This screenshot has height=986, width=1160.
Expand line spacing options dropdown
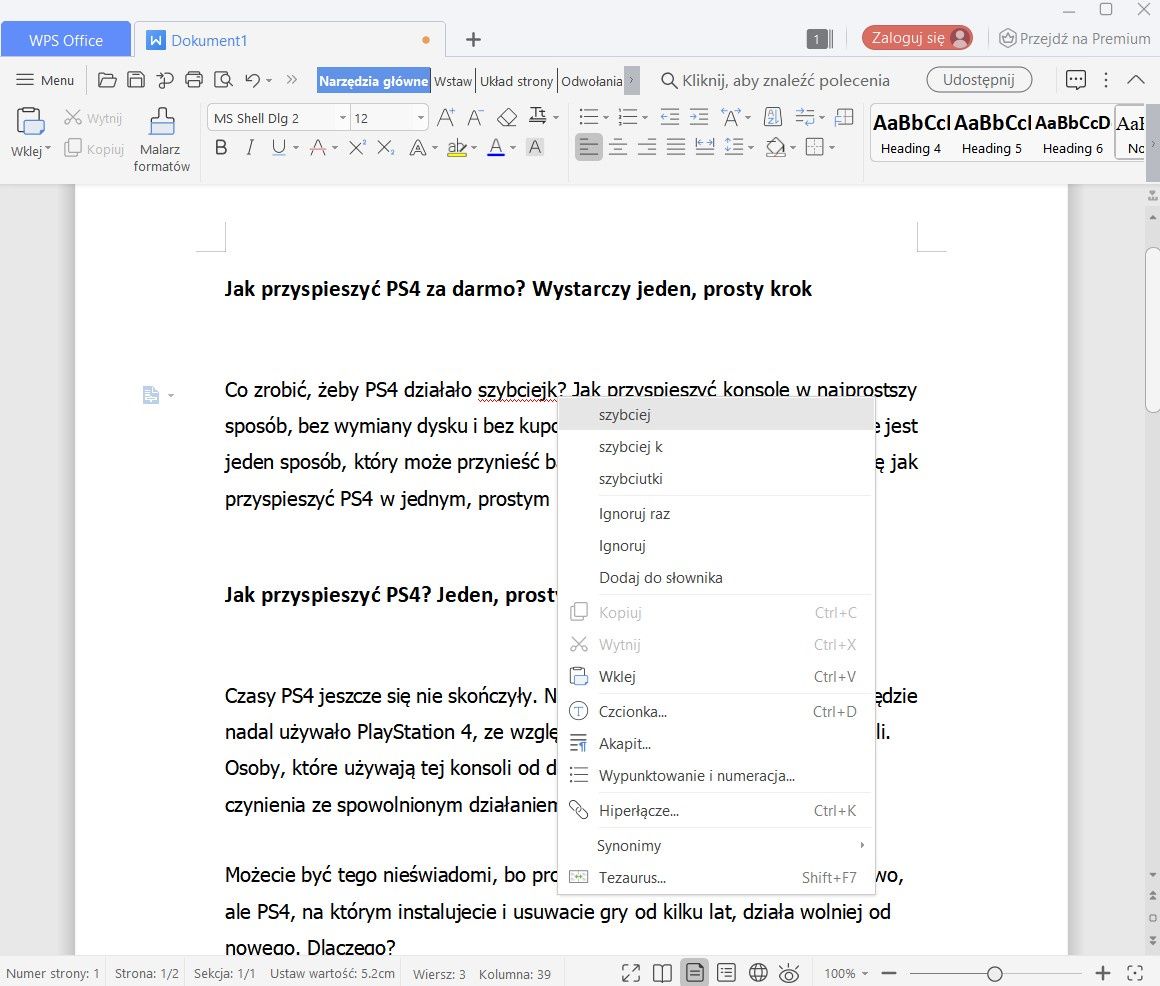(751, 148)
